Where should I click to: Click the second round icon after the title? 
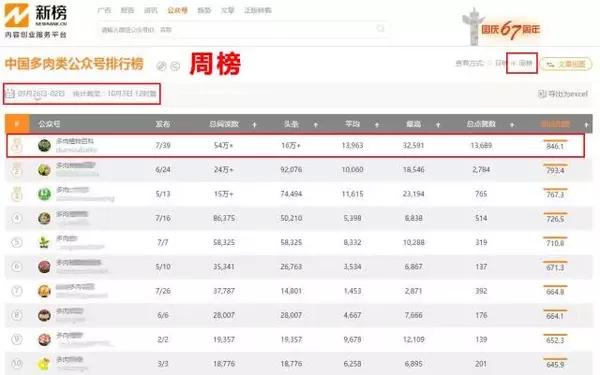pos(175,66)
